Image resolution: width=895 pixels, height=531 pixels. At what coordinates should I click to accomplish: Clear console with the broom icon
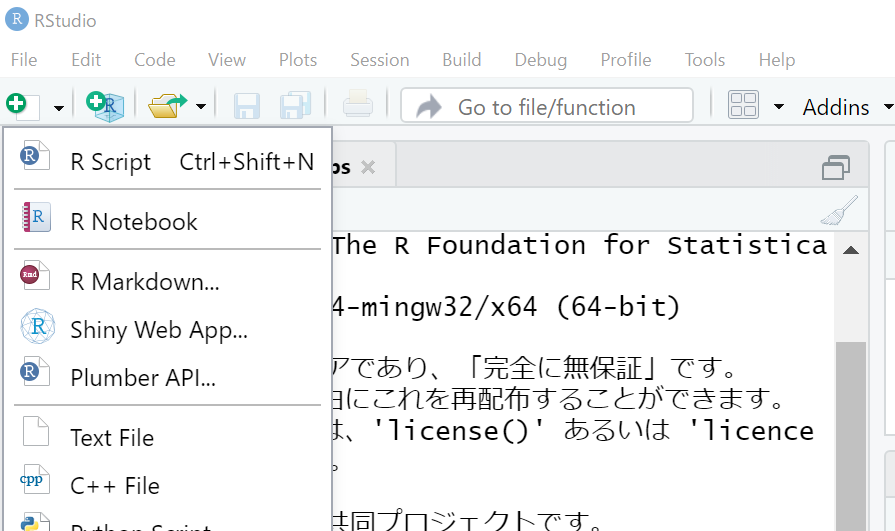[x=839, y=210]
